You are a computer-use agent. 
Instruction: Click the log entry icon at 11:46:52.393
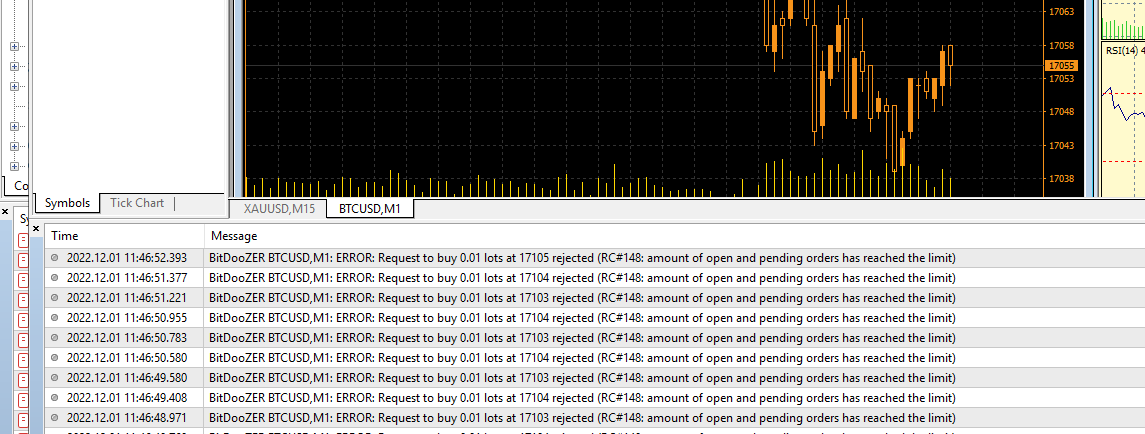[x=55, y=258]
